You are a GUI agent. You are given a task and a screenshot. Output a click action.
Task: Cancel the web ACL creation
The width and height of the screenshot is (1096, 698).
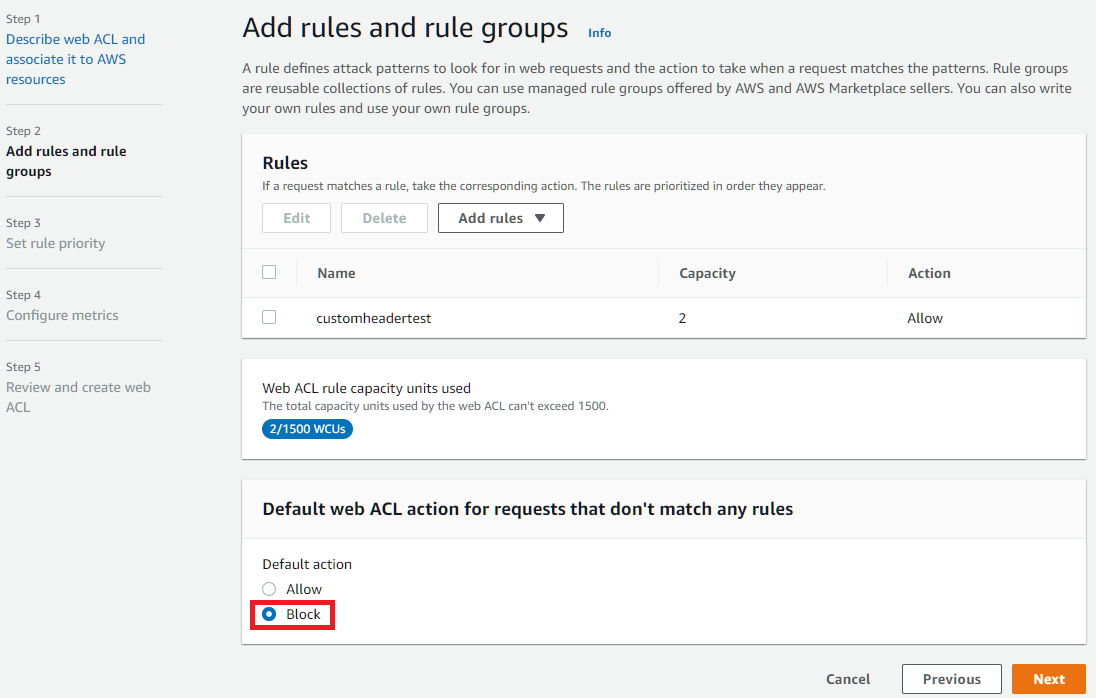click(848, 679)
